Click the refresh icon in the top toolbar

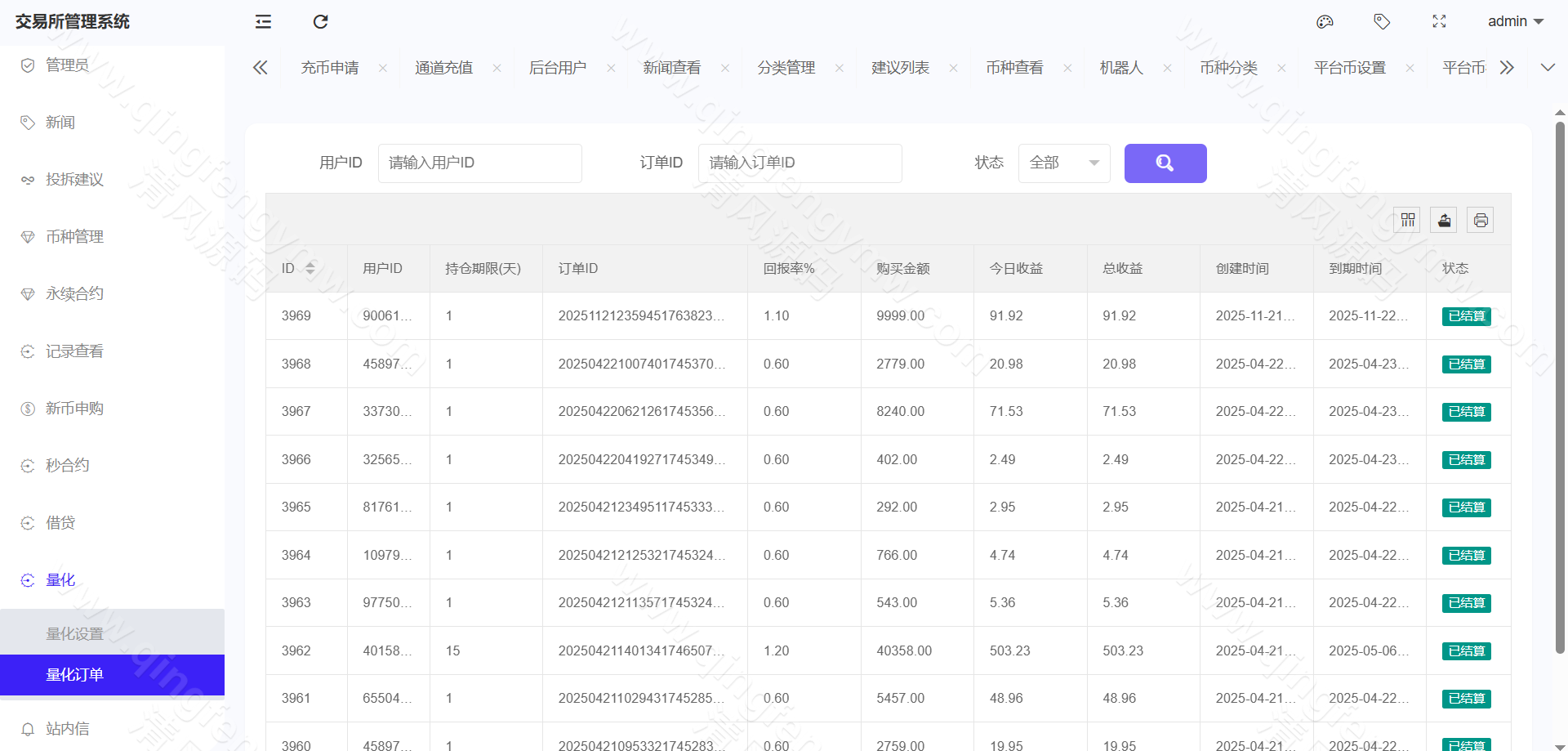pos(320,21)
